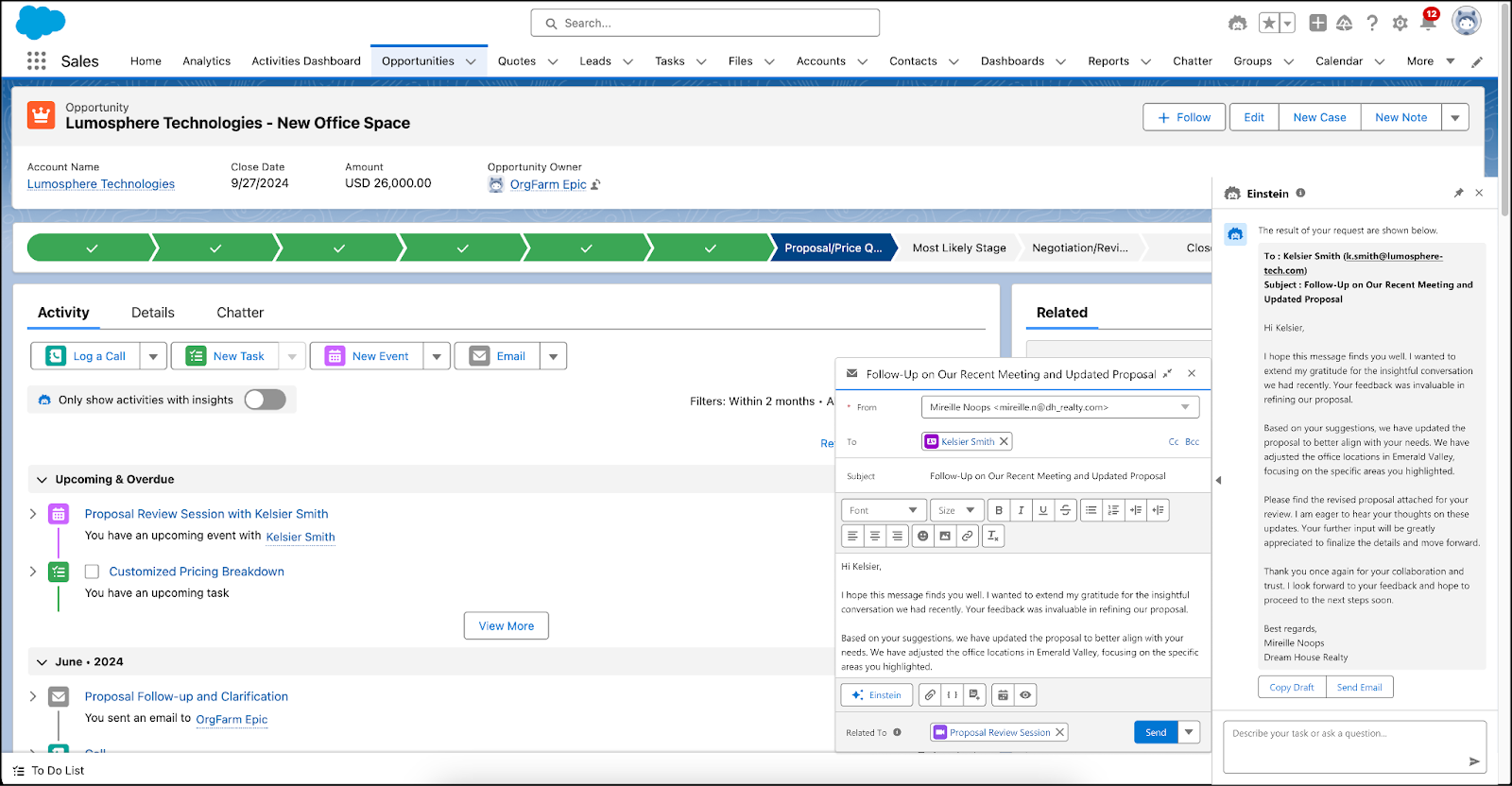This screenshot has width=1512, height=786.
Task: Open the Chatter nav tab in top bar
Action: tap(1192, 61)
